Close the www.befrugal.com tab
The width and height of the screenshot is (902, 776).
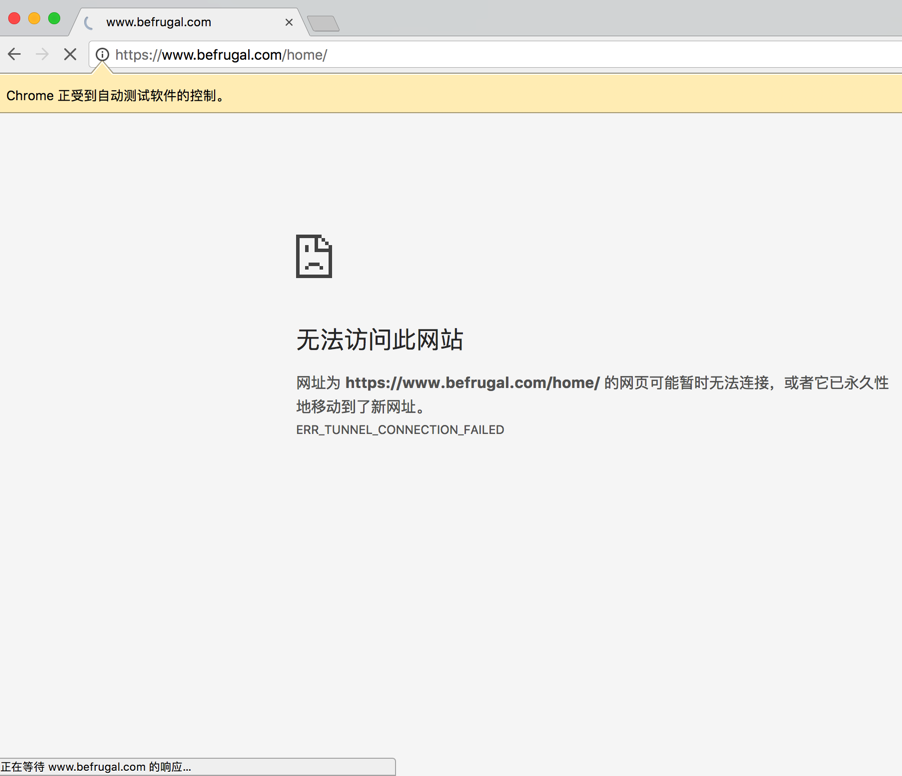(x=289, y=22)
